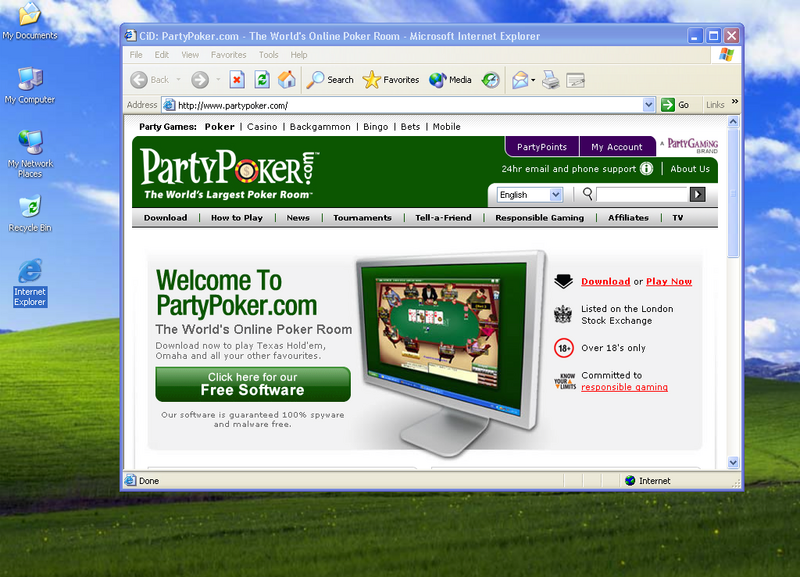Image resolution: width=800 pixels, height=577 pixels.
Task: Open the Favorites menu
Action: (229, 55)
